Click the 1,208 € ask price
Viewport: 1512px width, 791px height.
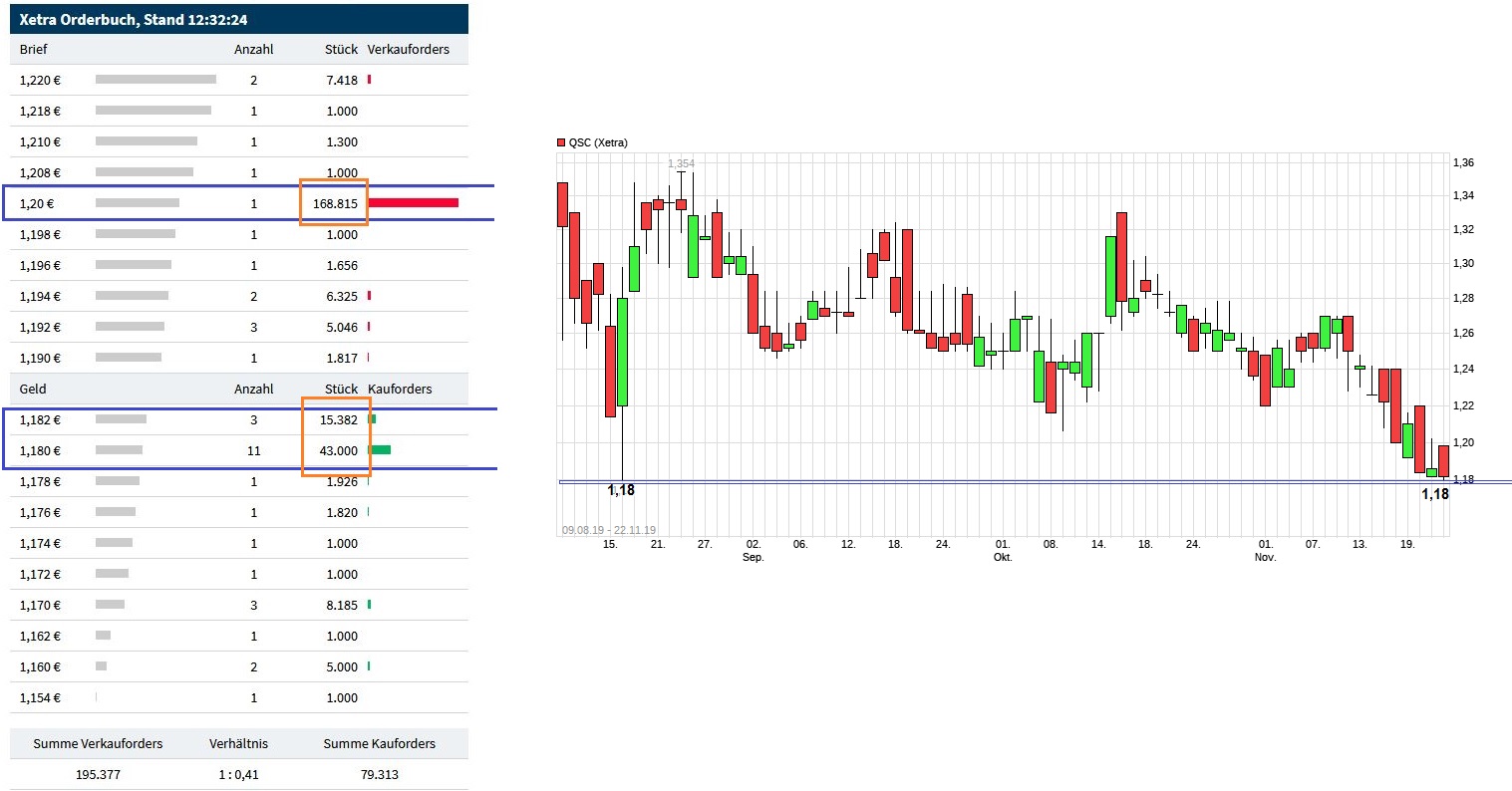pos(40,172)
